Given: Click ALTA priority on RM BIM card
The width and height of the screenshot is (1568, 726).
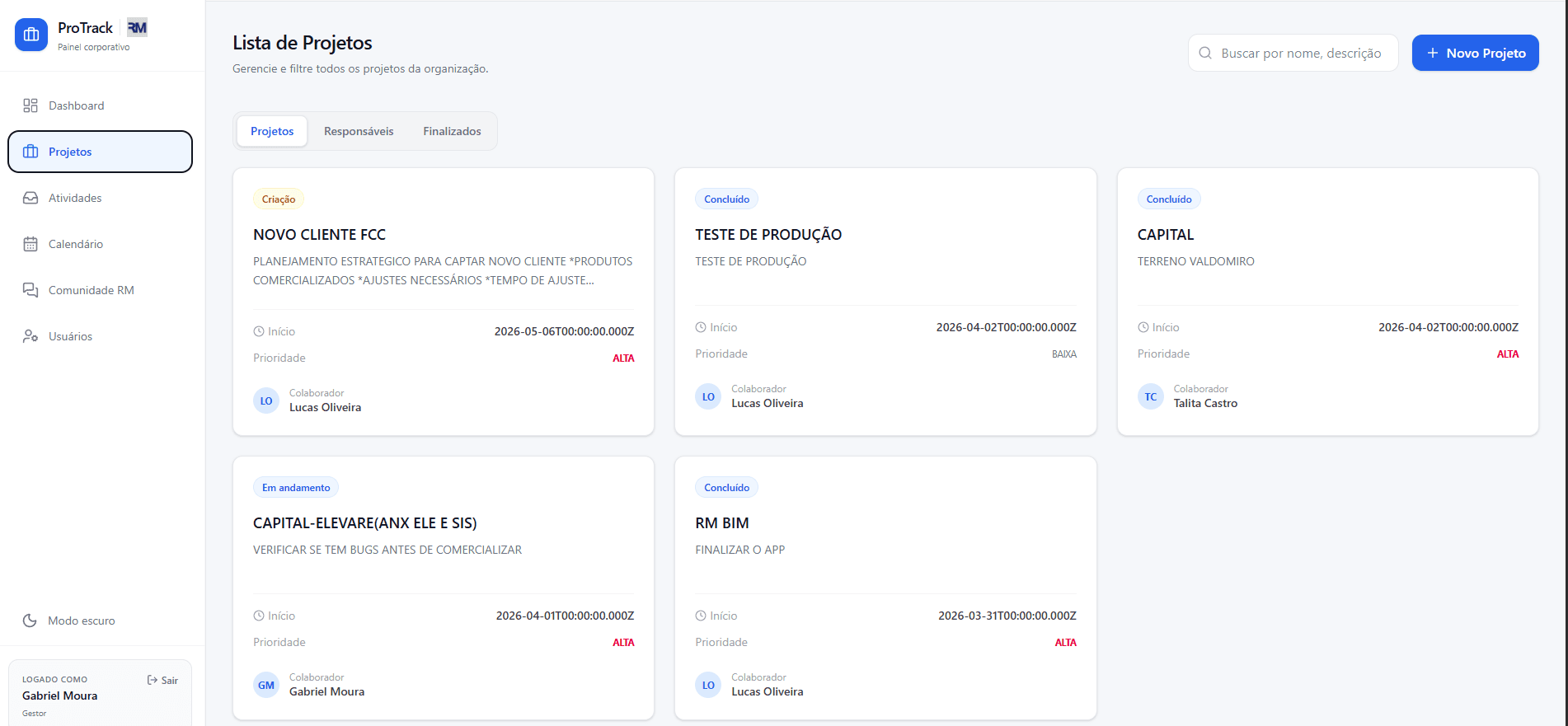Looking at the screenshot, I should tap(1066, 642).
